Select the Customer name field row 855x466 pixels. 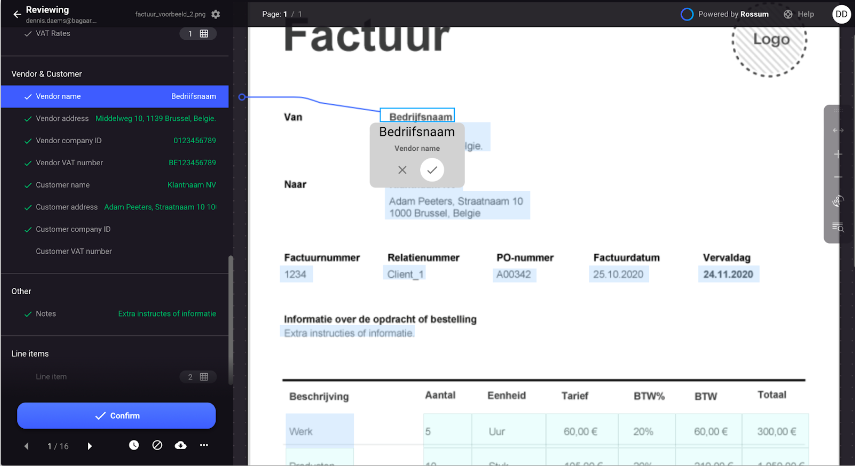(x=115, y=185)
